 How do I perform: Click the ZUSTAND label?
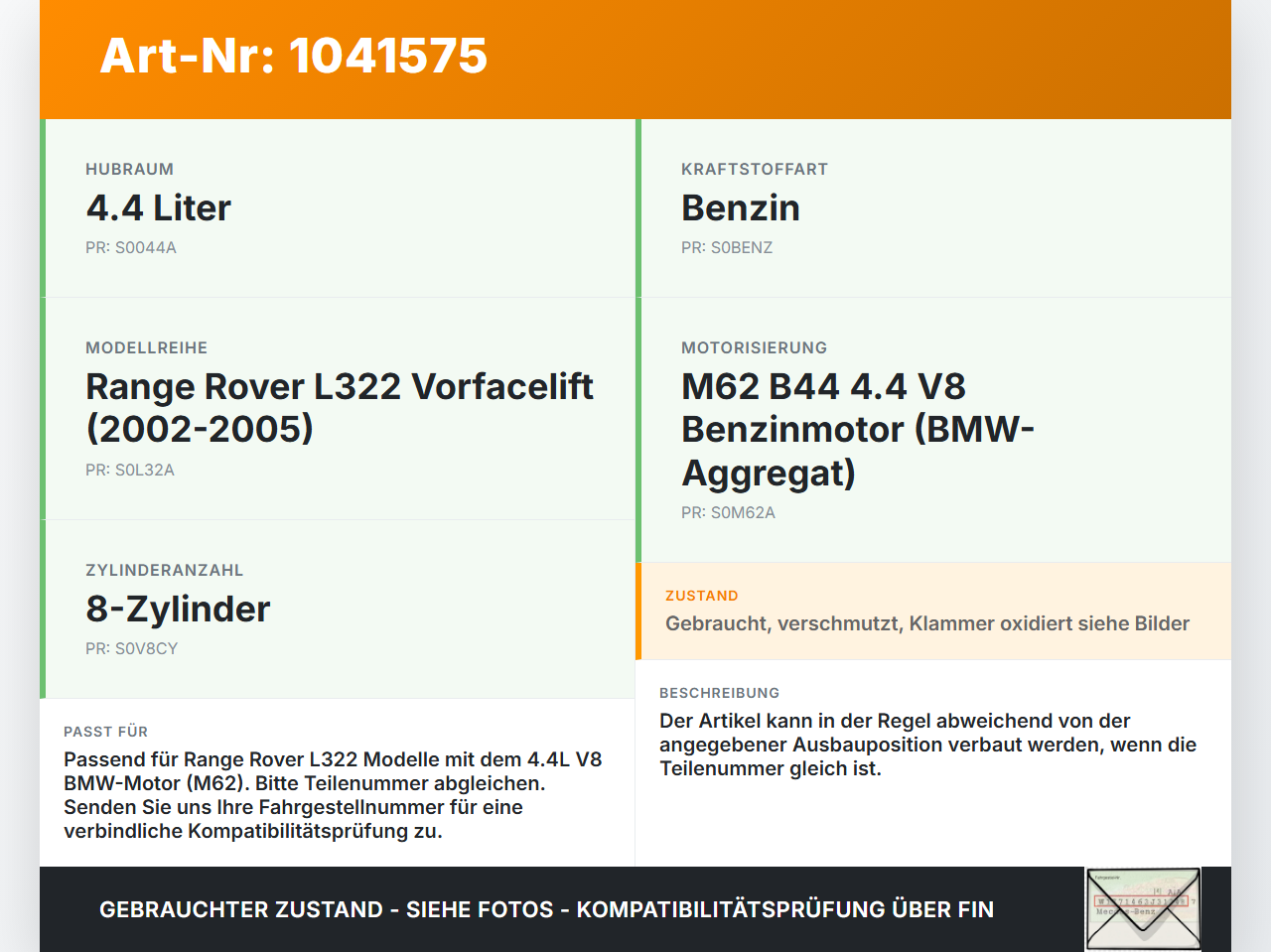pos(702,596)
